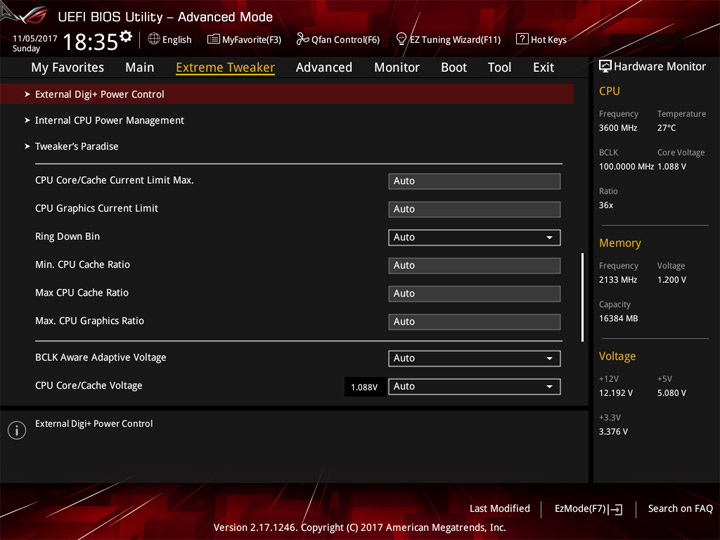720x540 pixels.
Task: Open the Boot tab
Action: [x=454, y=68]
